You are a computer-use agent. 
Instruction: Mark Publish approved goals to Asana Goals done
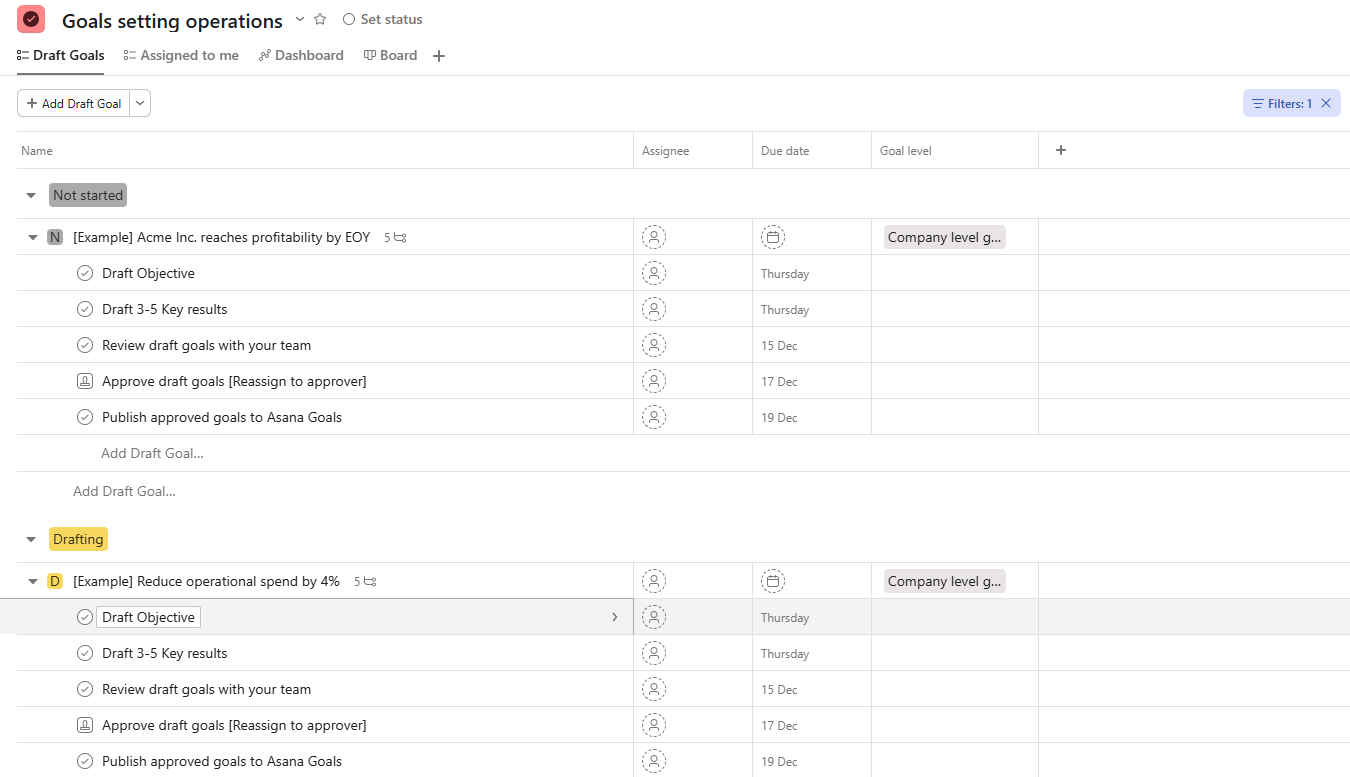(85, 417)
